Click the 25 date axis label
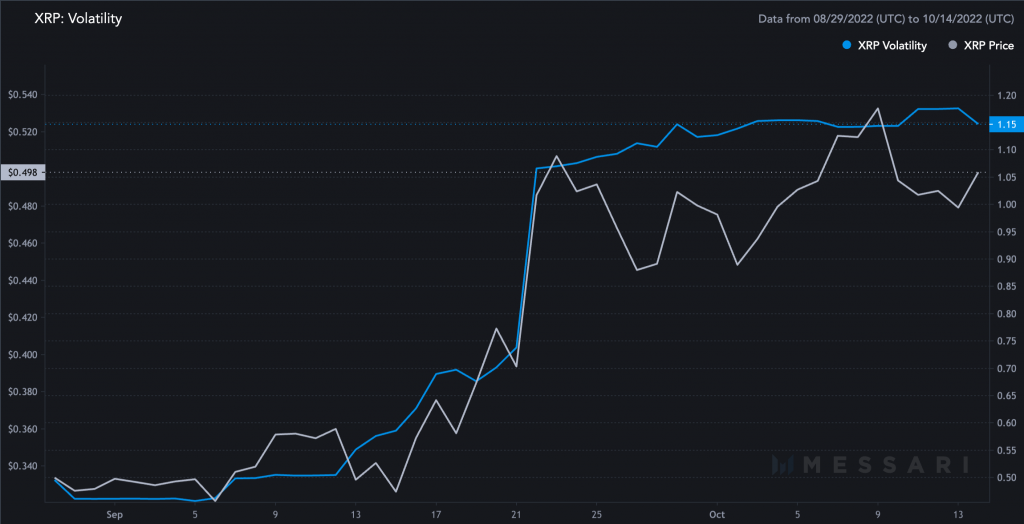This screenshot has width=1024, height=524. click(597, 514)
